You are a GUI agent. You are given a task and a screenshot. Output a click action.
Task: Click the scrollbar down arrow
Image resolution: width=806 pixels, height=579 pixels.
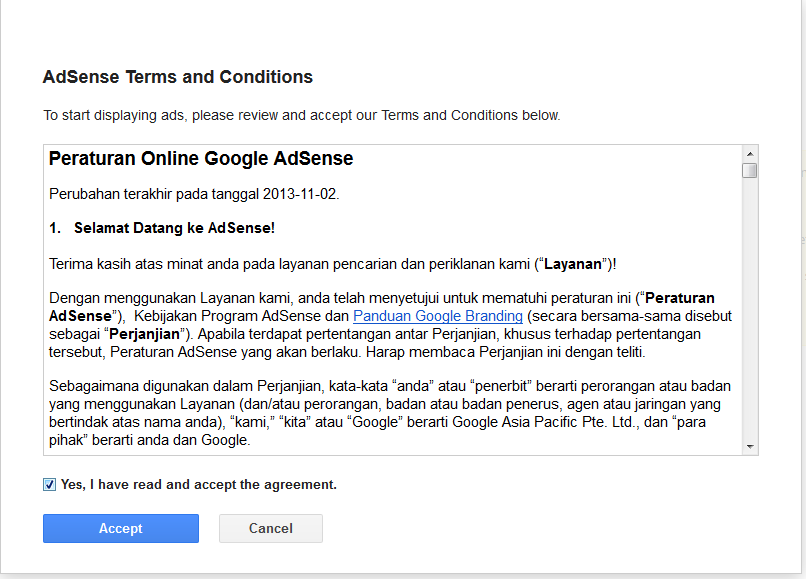(749, 444)
